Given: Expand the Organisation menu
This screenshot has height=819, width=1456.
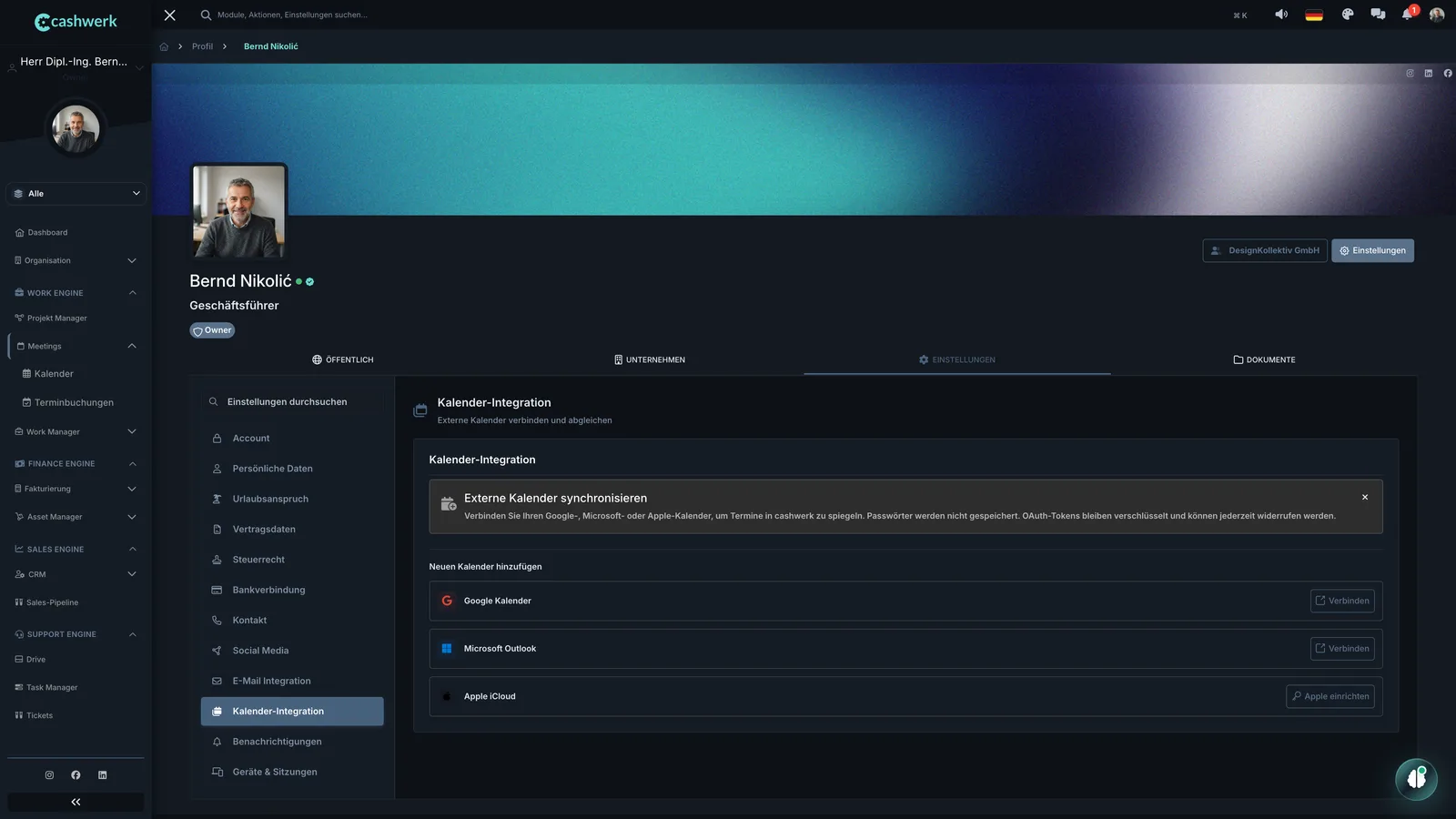Looking at the screenshot, I should point(76,260).
